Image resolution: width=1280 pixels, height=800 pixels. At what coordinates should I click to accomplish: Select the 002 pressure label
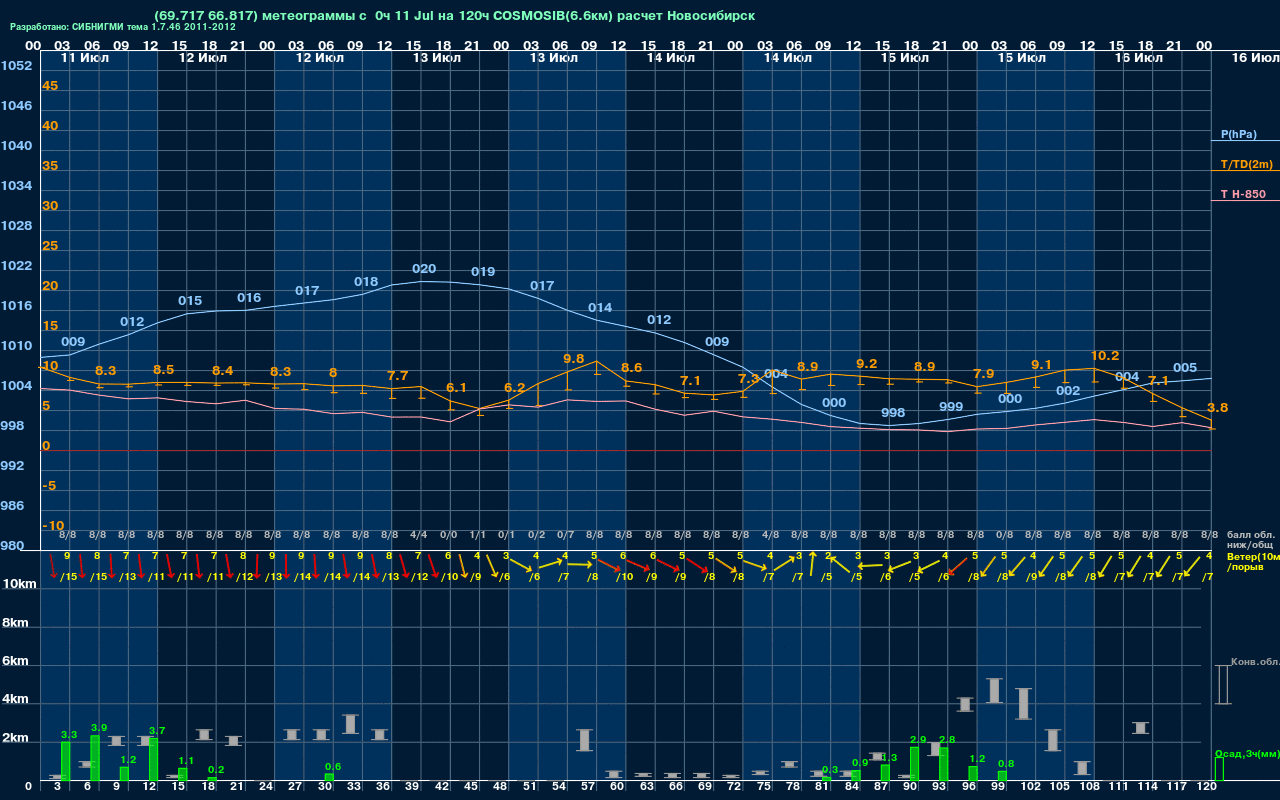tap(1068, 391)
